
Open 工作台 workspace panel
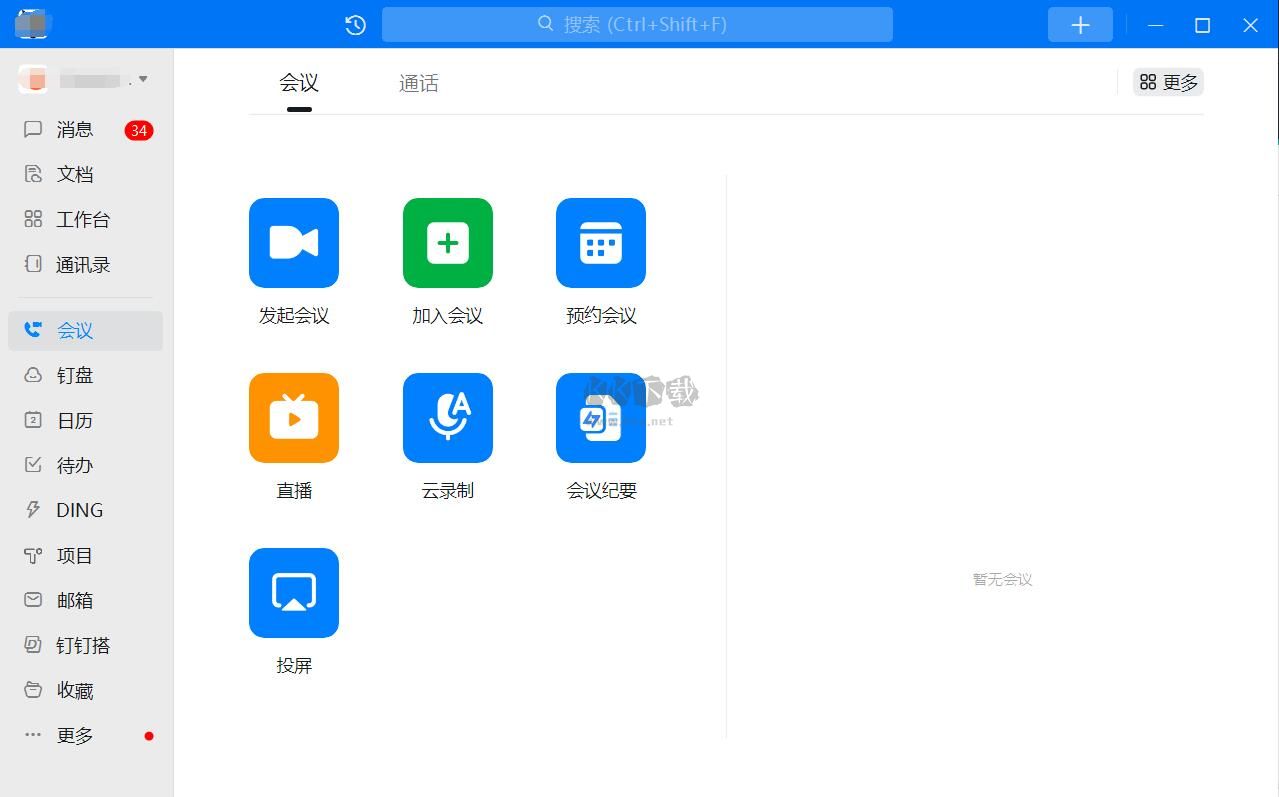tap(82, 219)
